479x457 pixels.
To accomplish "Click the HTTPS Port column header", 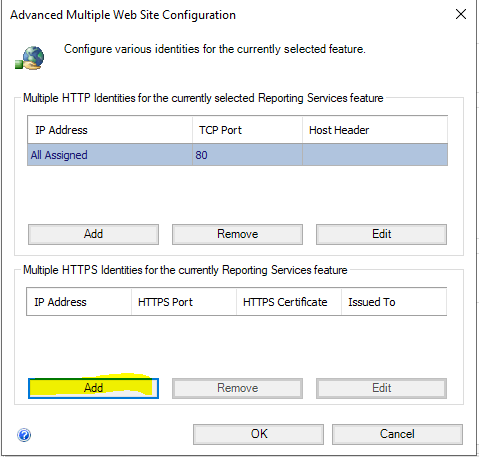I will [x=184, y=302].
